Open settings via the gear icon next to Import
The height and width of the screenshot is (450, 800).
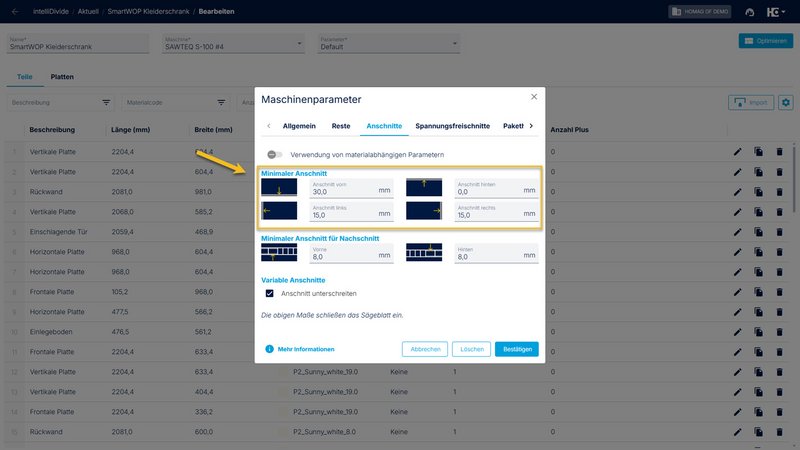pos(785,102)
